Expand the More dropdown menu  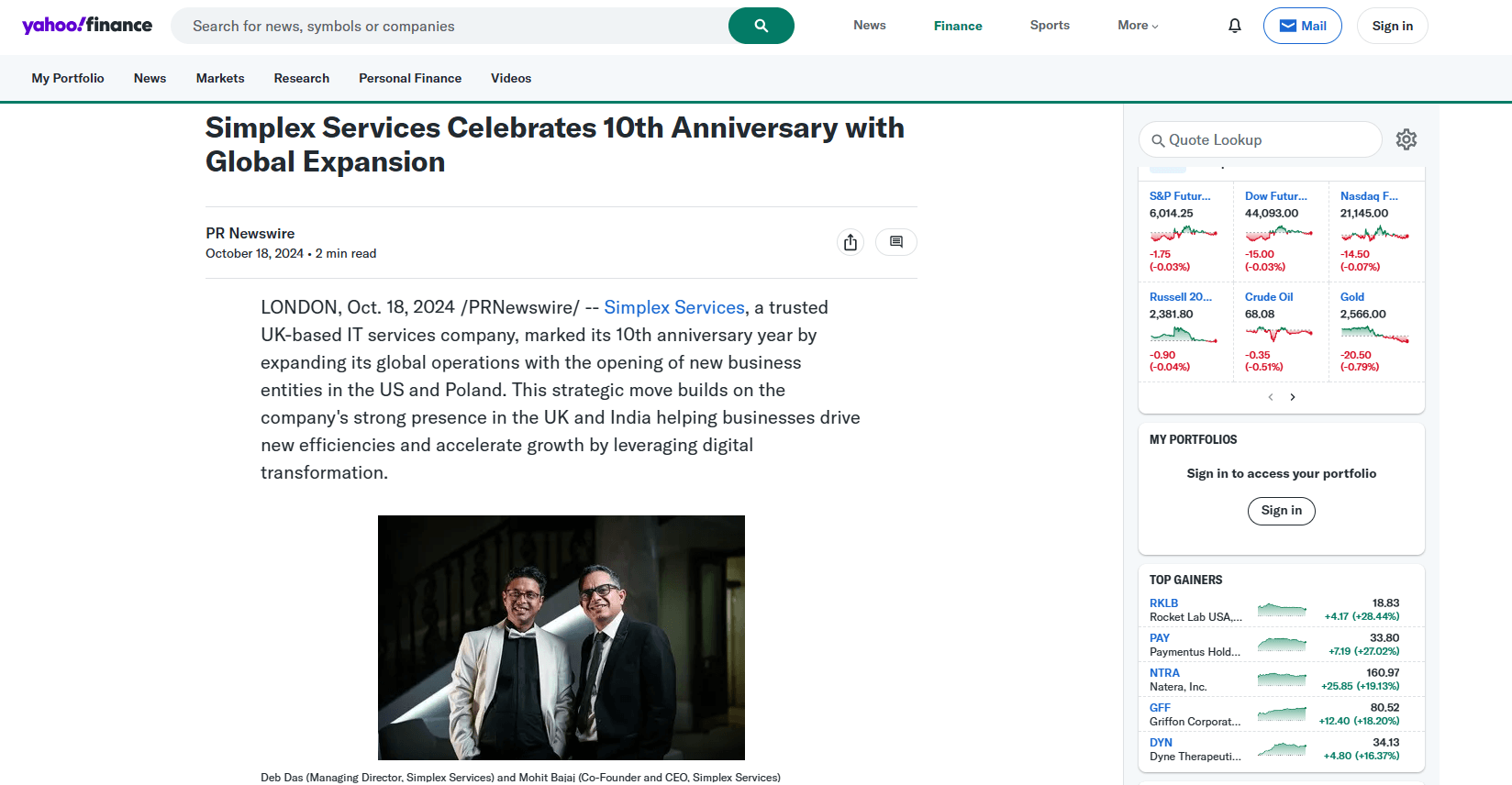[x=1138, y=26]
